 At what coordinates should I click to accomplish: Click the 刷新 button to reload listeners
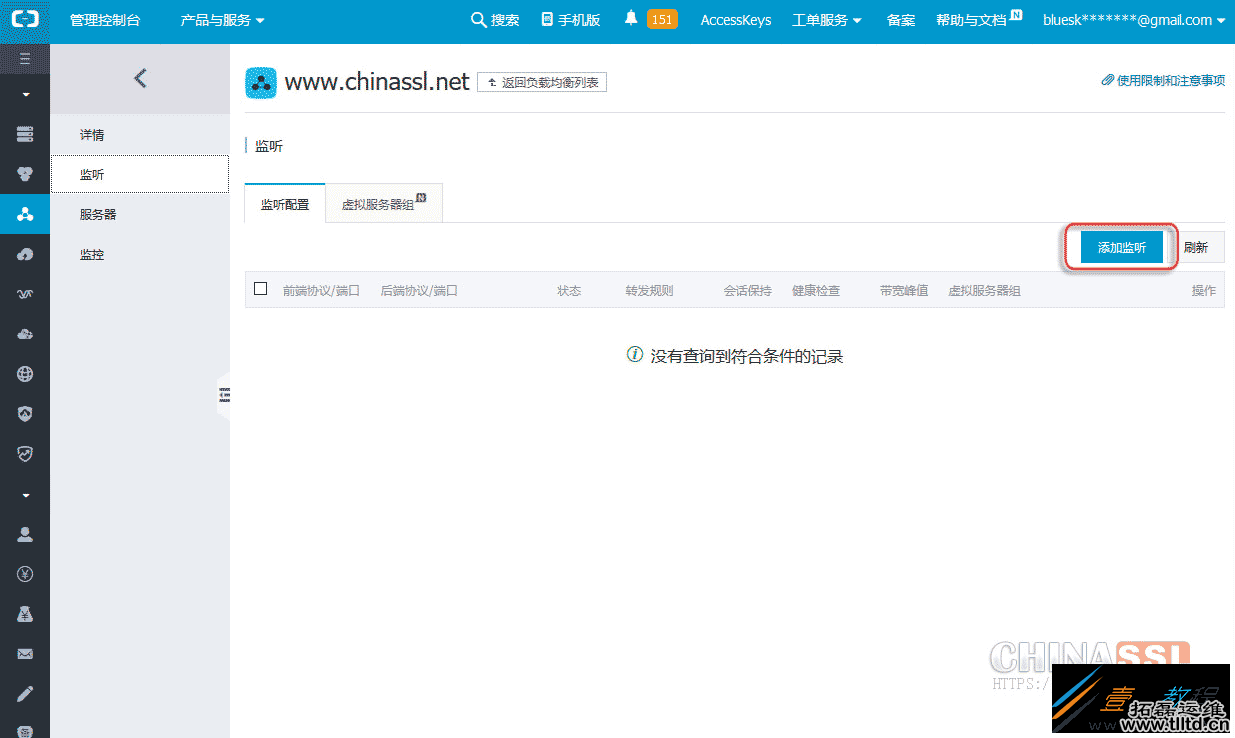(1198, 245)
